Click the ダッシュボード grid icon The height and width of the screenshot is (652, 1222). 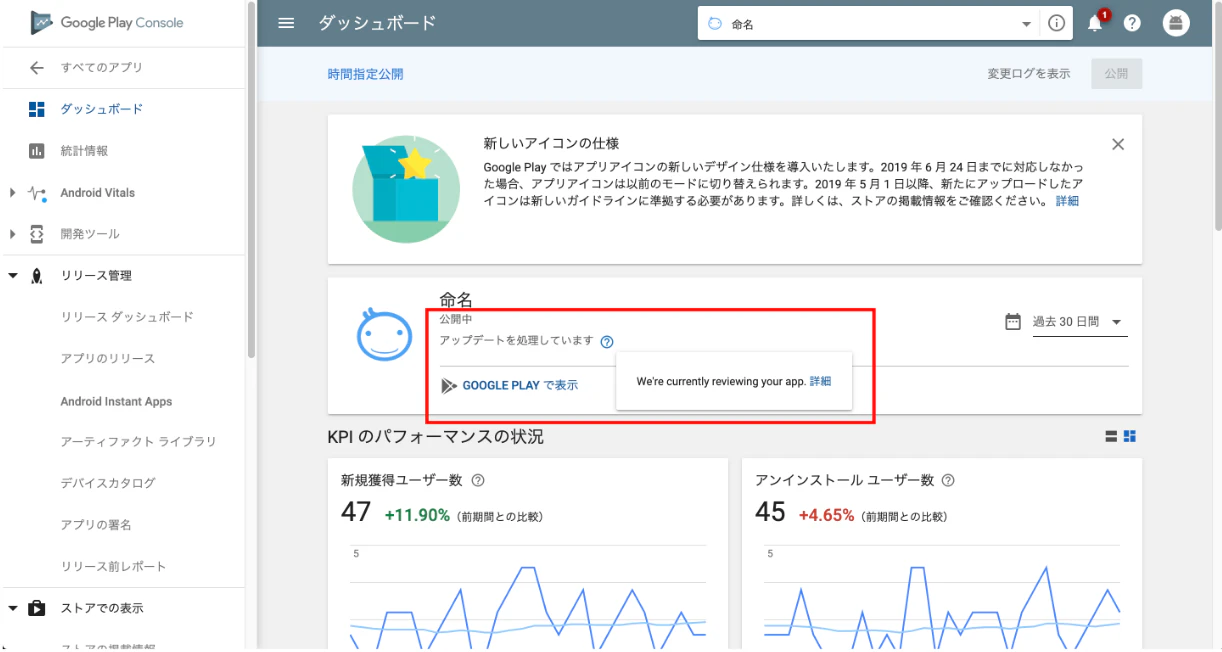[37, 109]
